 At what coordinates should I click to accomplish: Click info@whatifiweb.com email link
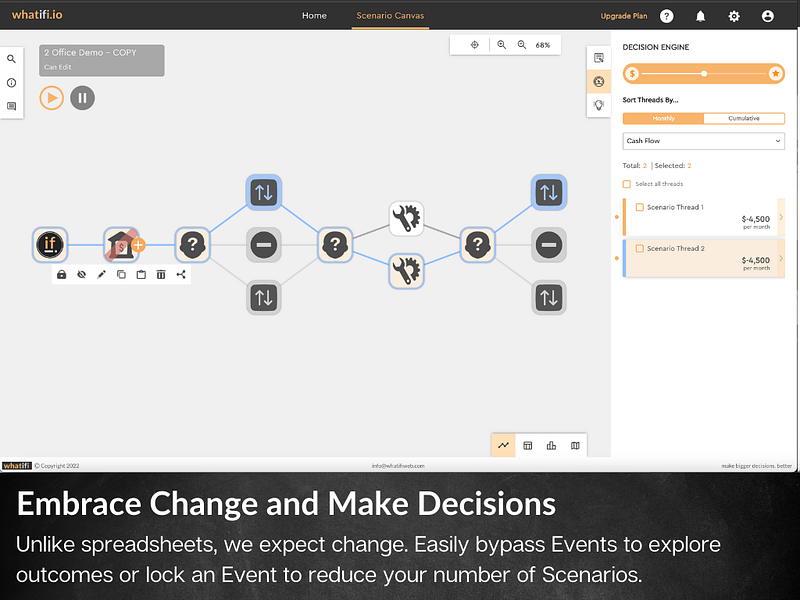click(398, 466)
